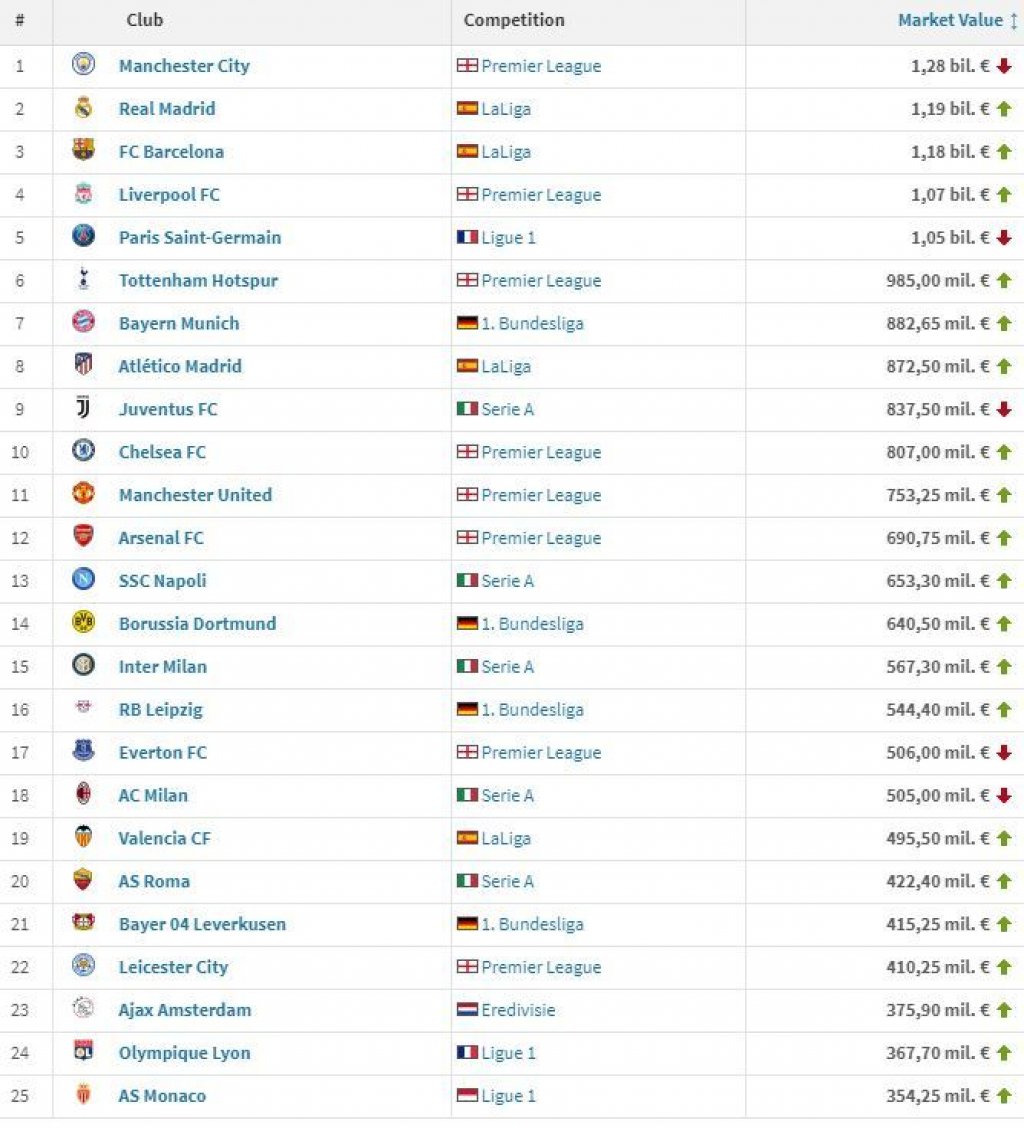Image resolution: width=1024 pixels, height=1128 pixels.
Task: Click the red down arrow beside AC Milan value
Action: click(1005, 796)
